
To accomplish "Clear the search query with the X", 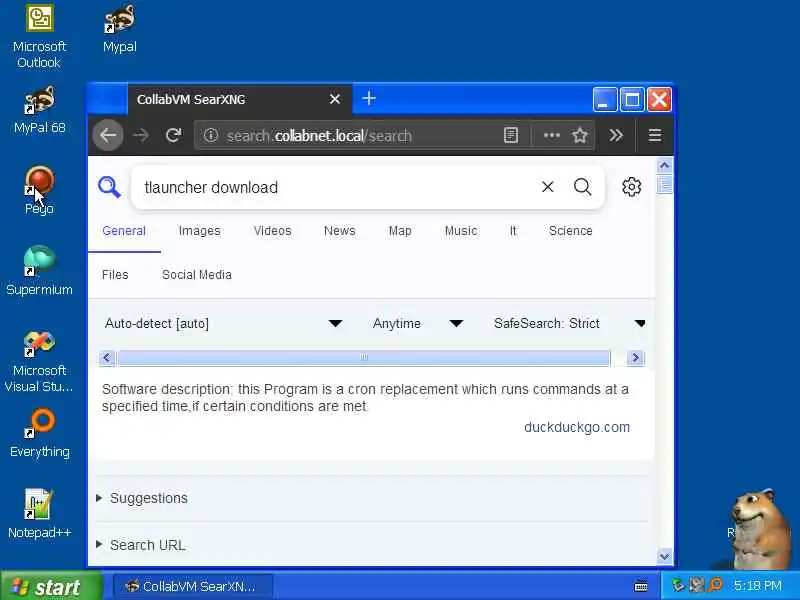I will (547, 187).
